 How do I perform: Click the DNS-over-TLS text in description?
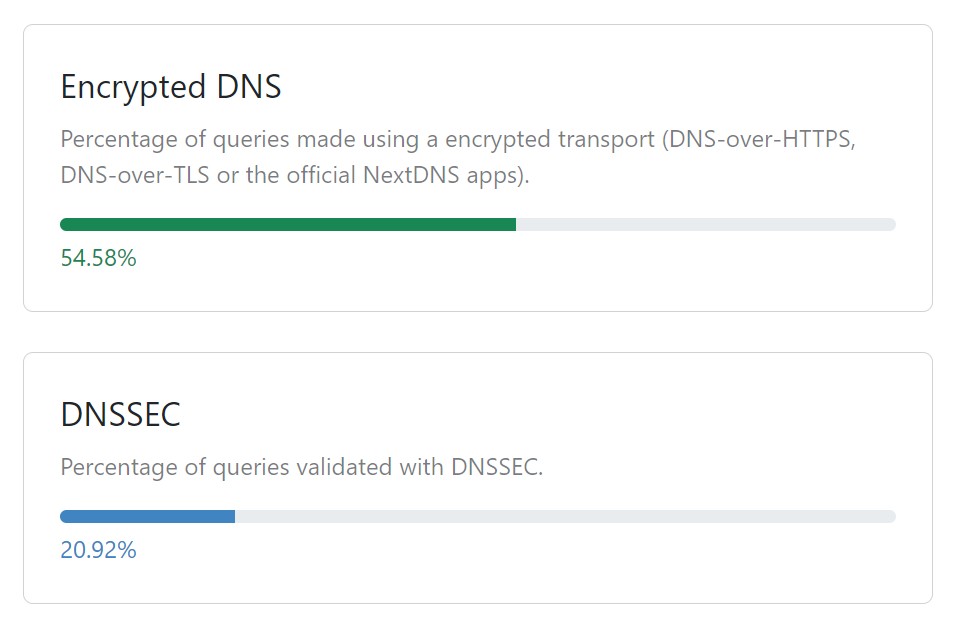(134, 175)
